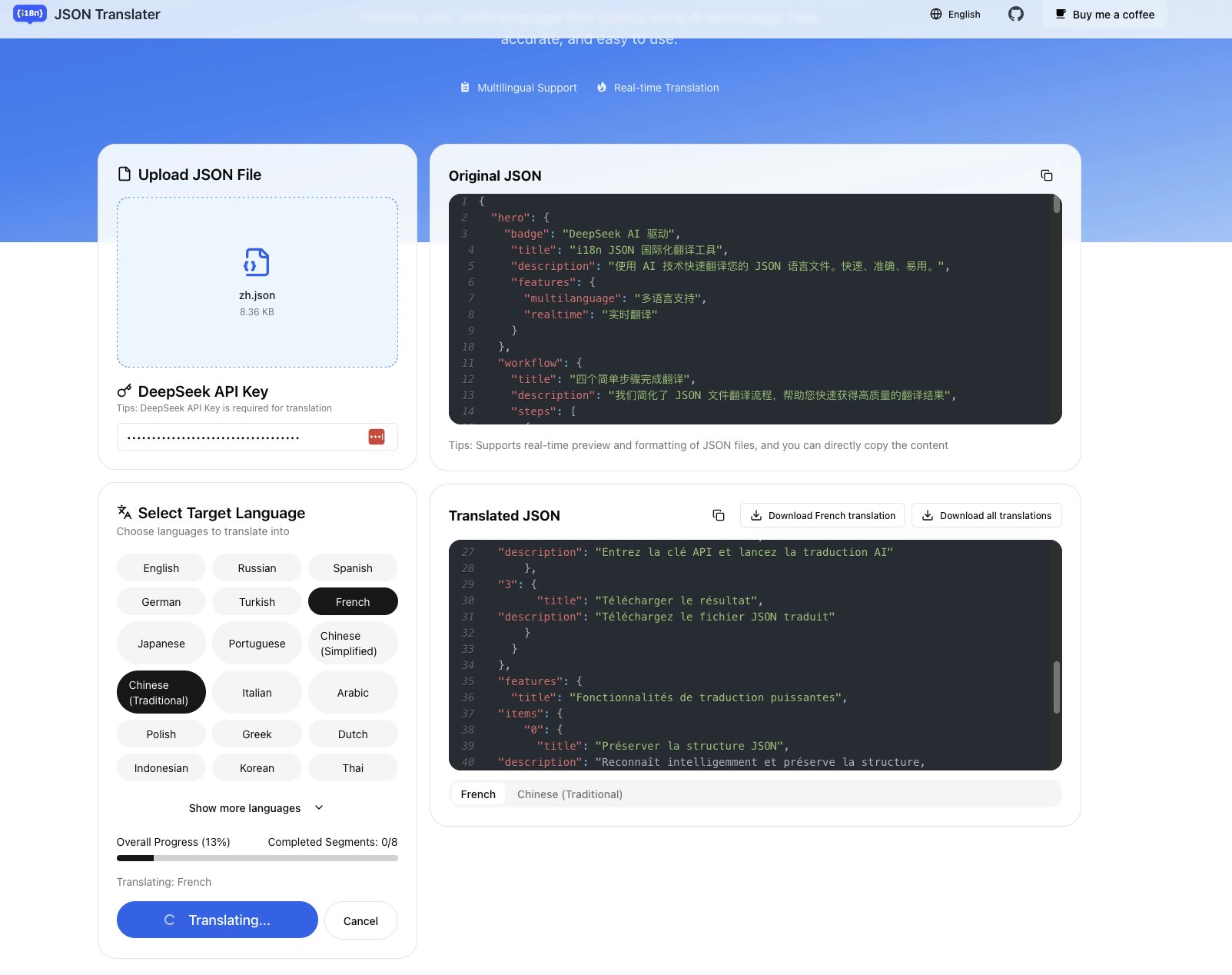
Task: Click the "Completed Segments: 0/8" text
Action: click(x=333, y=842)
